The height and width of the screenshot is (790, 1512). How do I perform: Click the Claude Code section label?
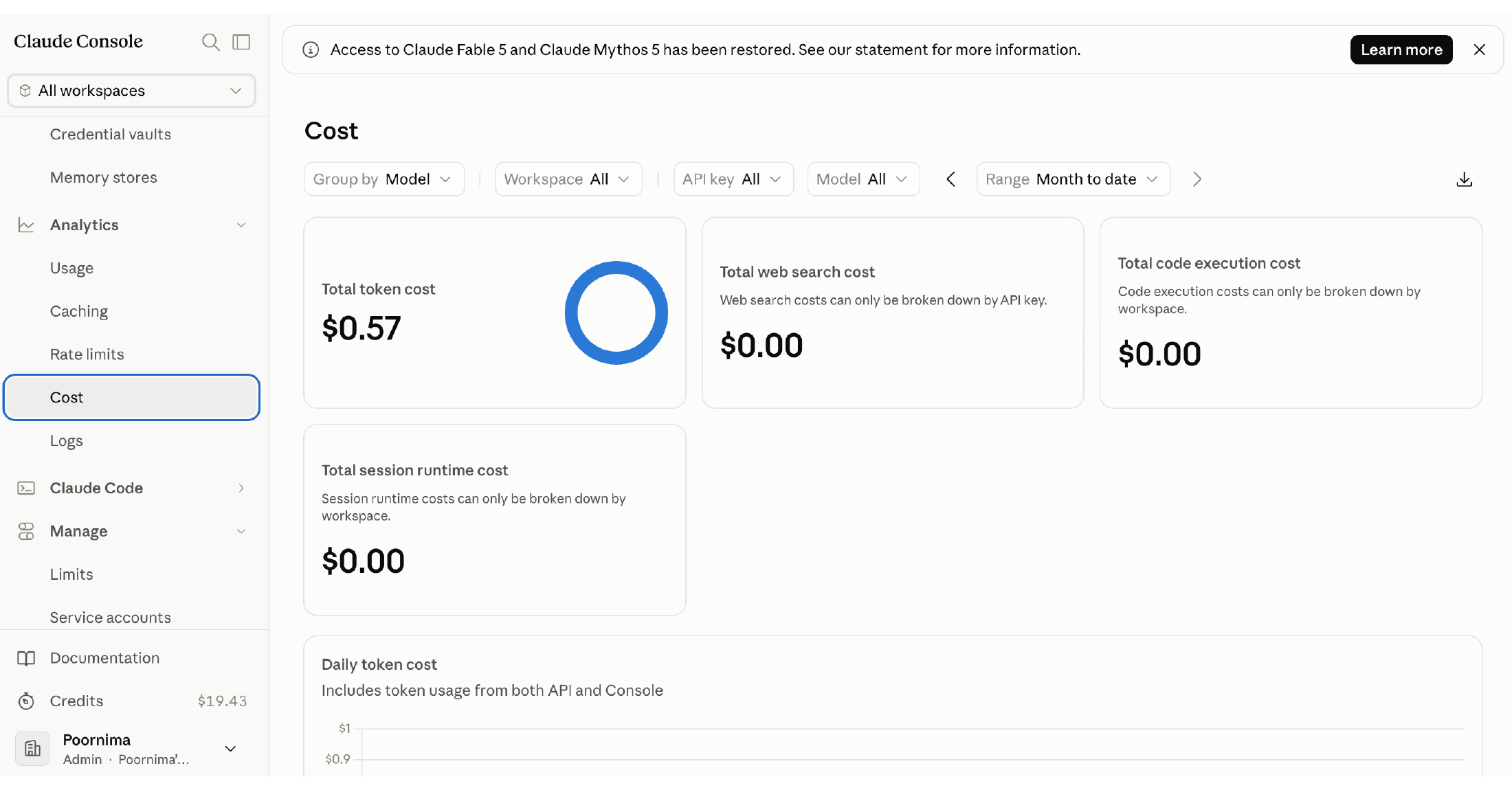[x=96, y=488]
